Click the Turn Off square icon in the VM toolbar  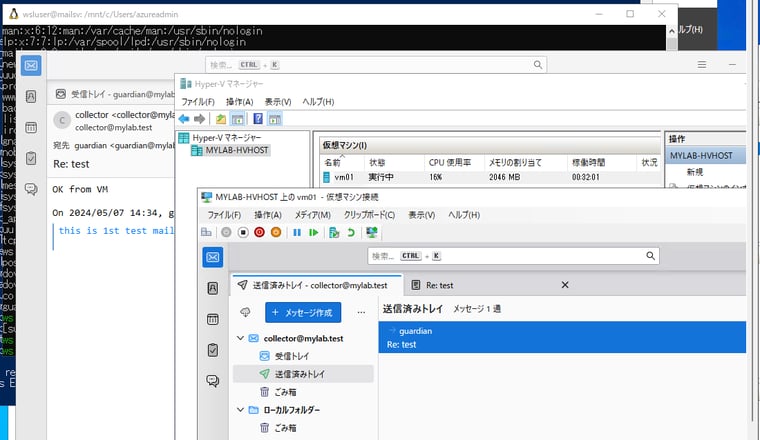pos(243,233)
